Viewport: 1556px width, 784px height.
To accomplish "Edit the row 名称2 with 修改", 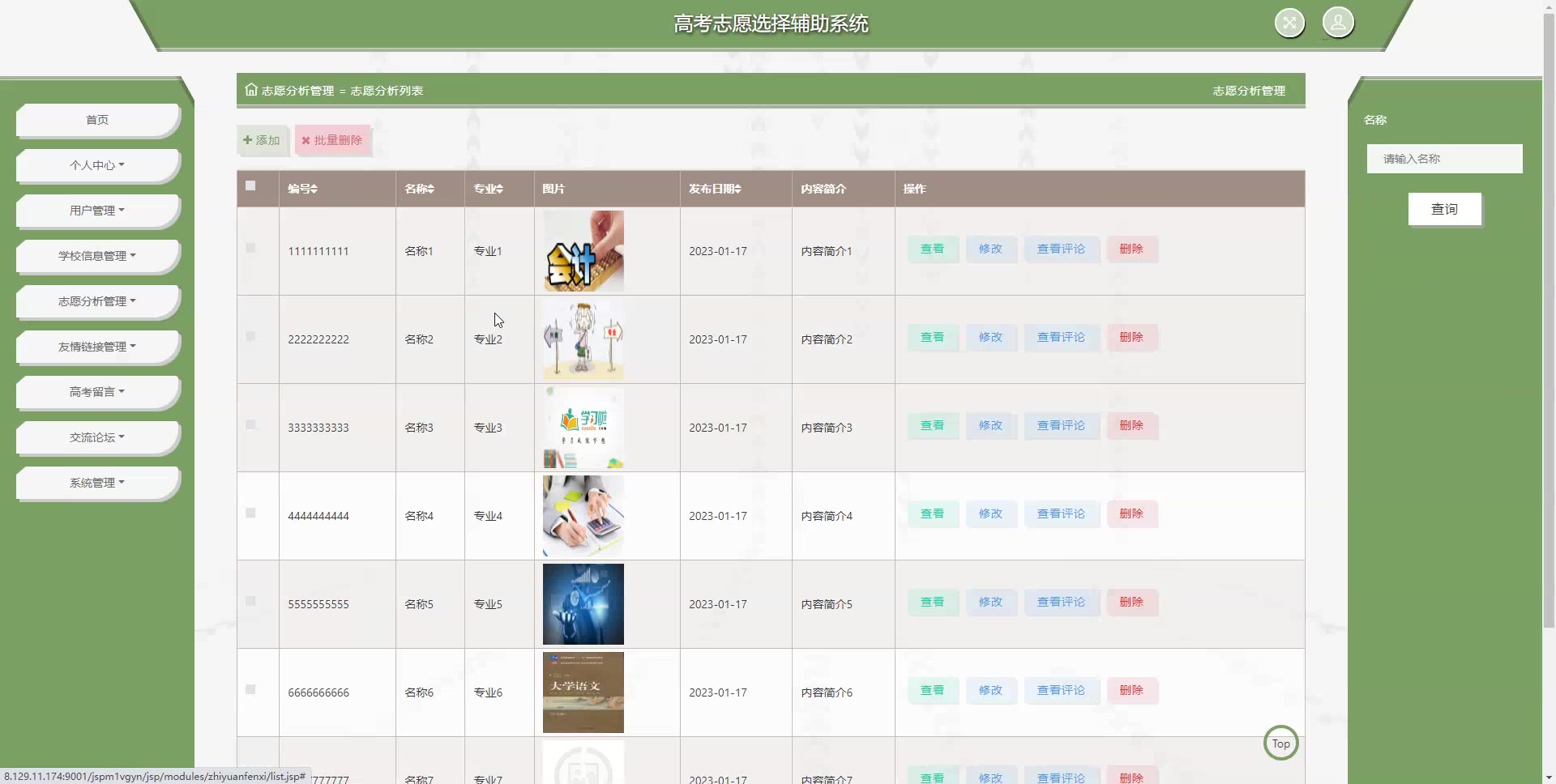I will click(990, 337).
